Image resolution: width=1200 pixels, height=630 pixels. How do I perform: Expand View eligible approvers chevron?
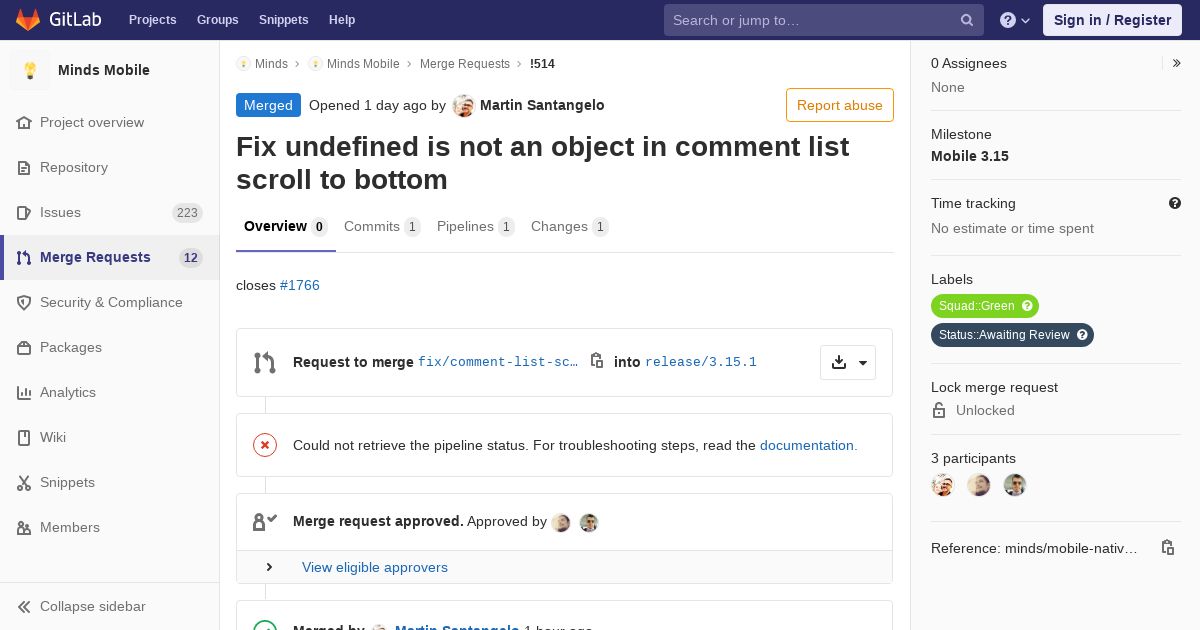pos(269,567)
